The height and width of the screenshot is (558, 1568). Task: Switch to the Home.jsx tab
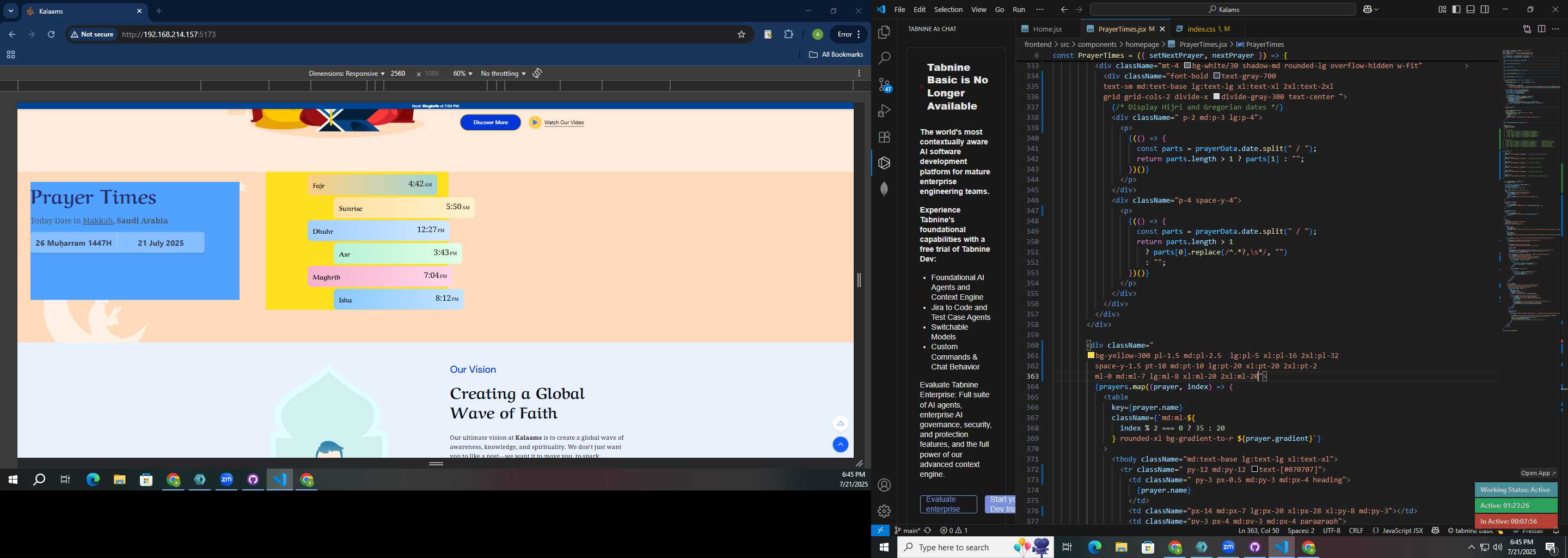click(x=1046, y=29)
